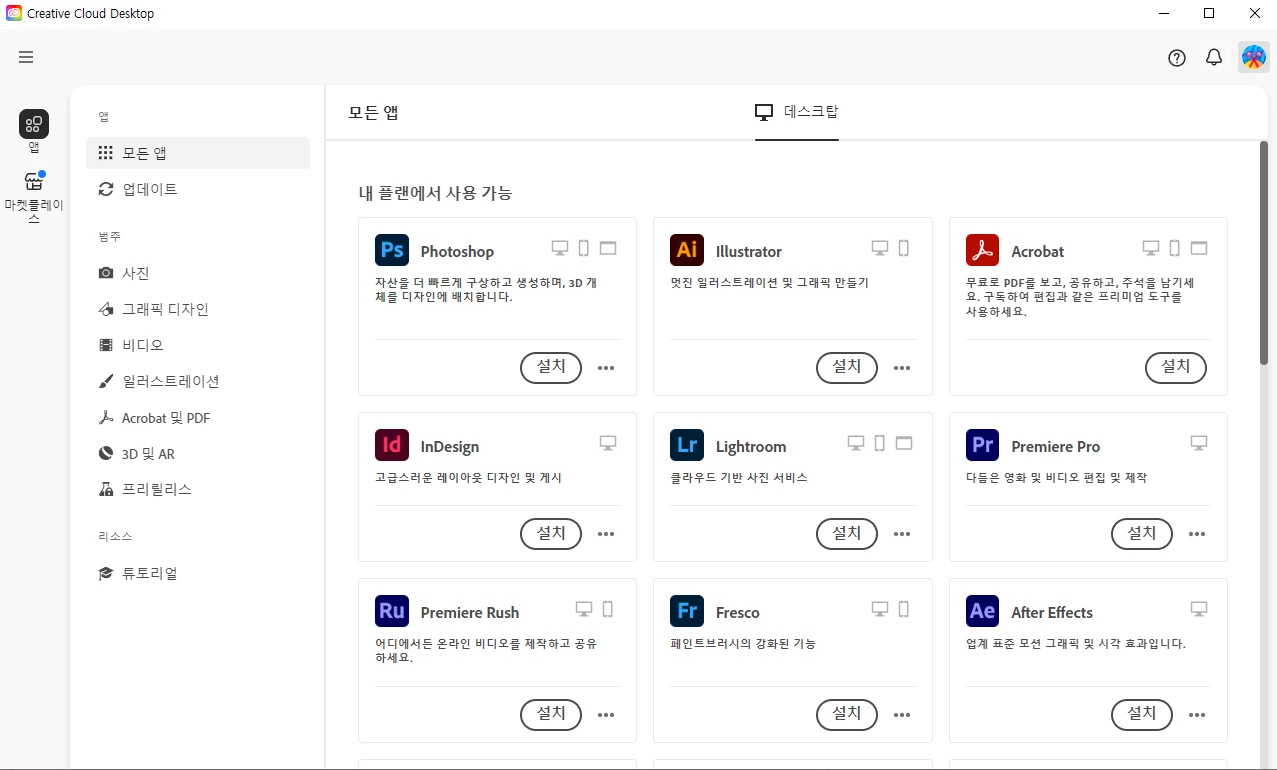Open more options for Premiere Pro
Viewport: 1277px width, 770px height.
(x=1197, y=534)
